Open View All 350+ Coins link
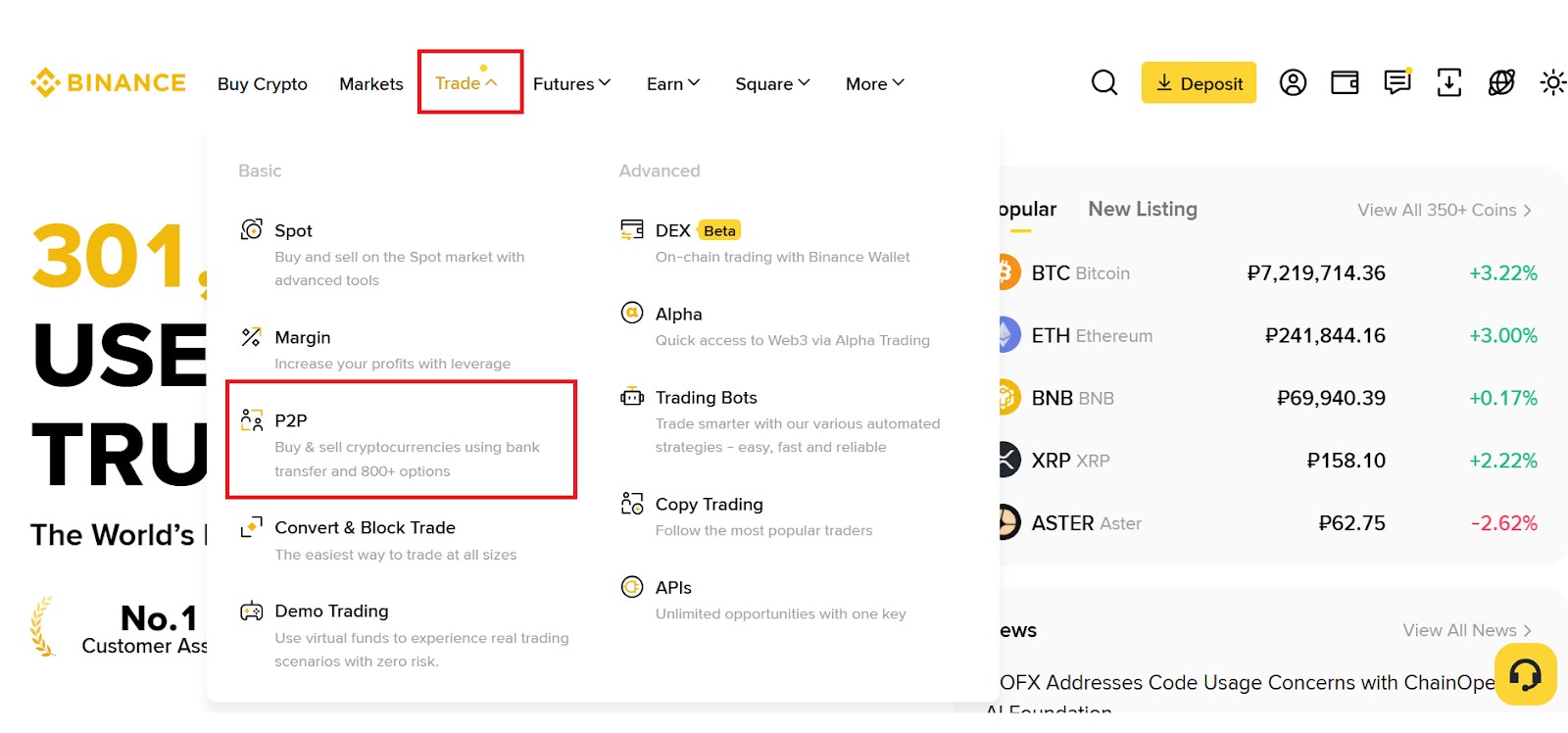 tap(1445, 210)
